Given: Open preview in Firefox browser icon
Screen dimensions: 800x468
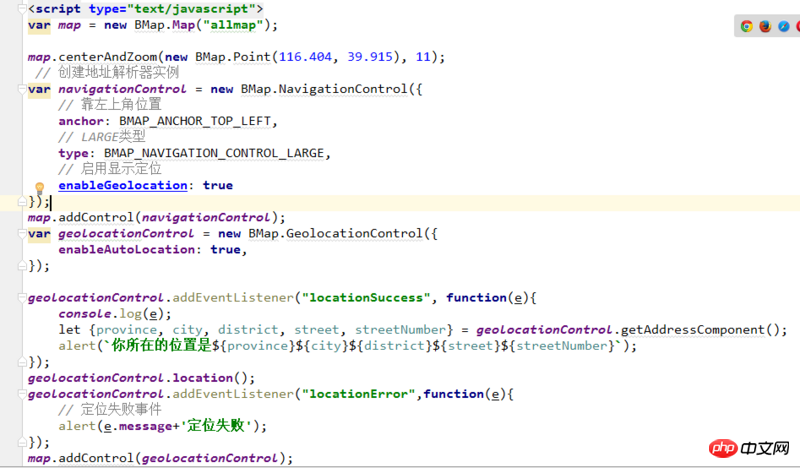Looking at the screenshot, I should pos(765,26).
